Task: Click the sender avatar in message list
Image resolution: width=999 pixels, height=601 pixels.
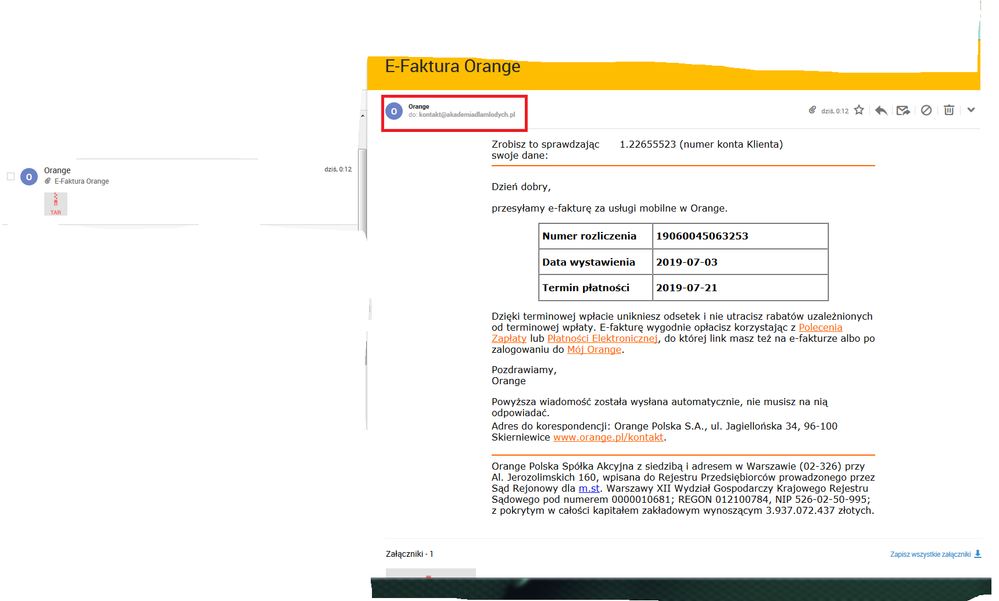Action: 29,177
